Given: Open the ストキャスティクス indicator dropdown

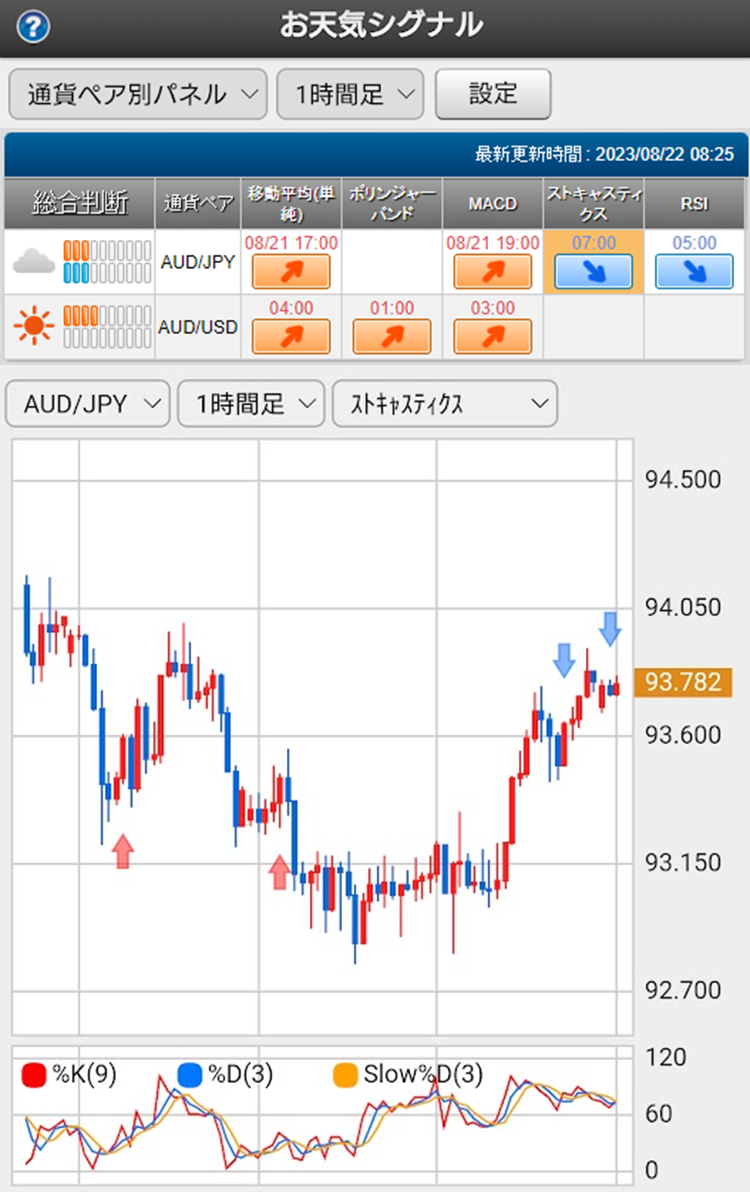Looking at the screenshot, I should [x=444, y=403].
